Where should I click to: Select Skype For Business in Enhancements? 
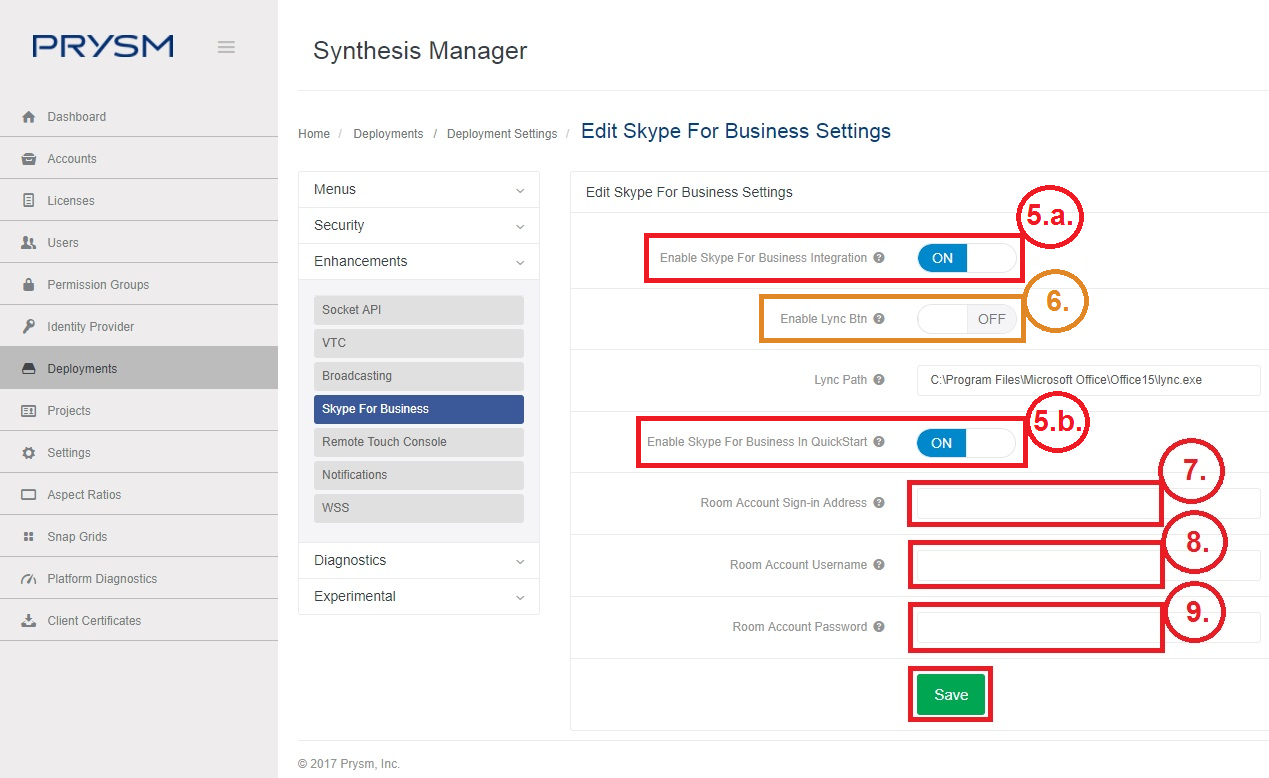(x=419, y=409)
